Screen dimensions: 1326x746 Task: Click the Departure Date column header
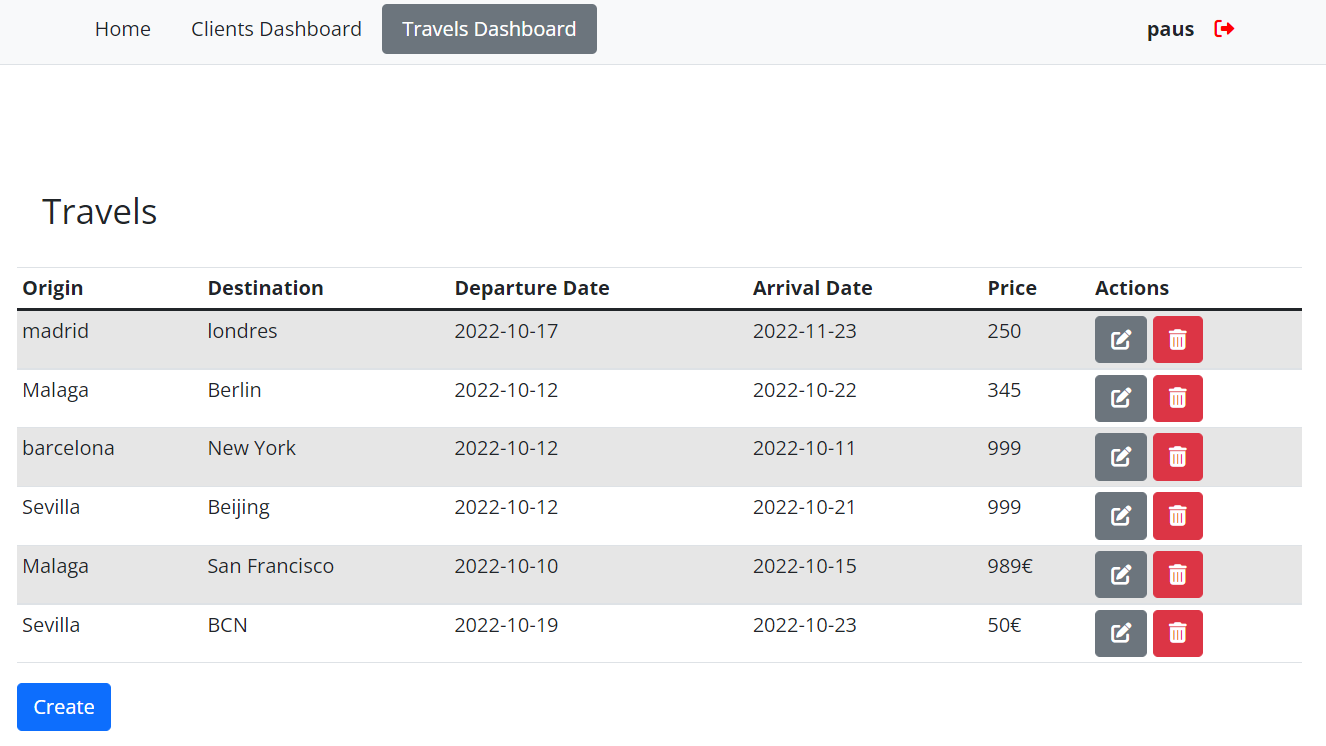tap(531, 288)
